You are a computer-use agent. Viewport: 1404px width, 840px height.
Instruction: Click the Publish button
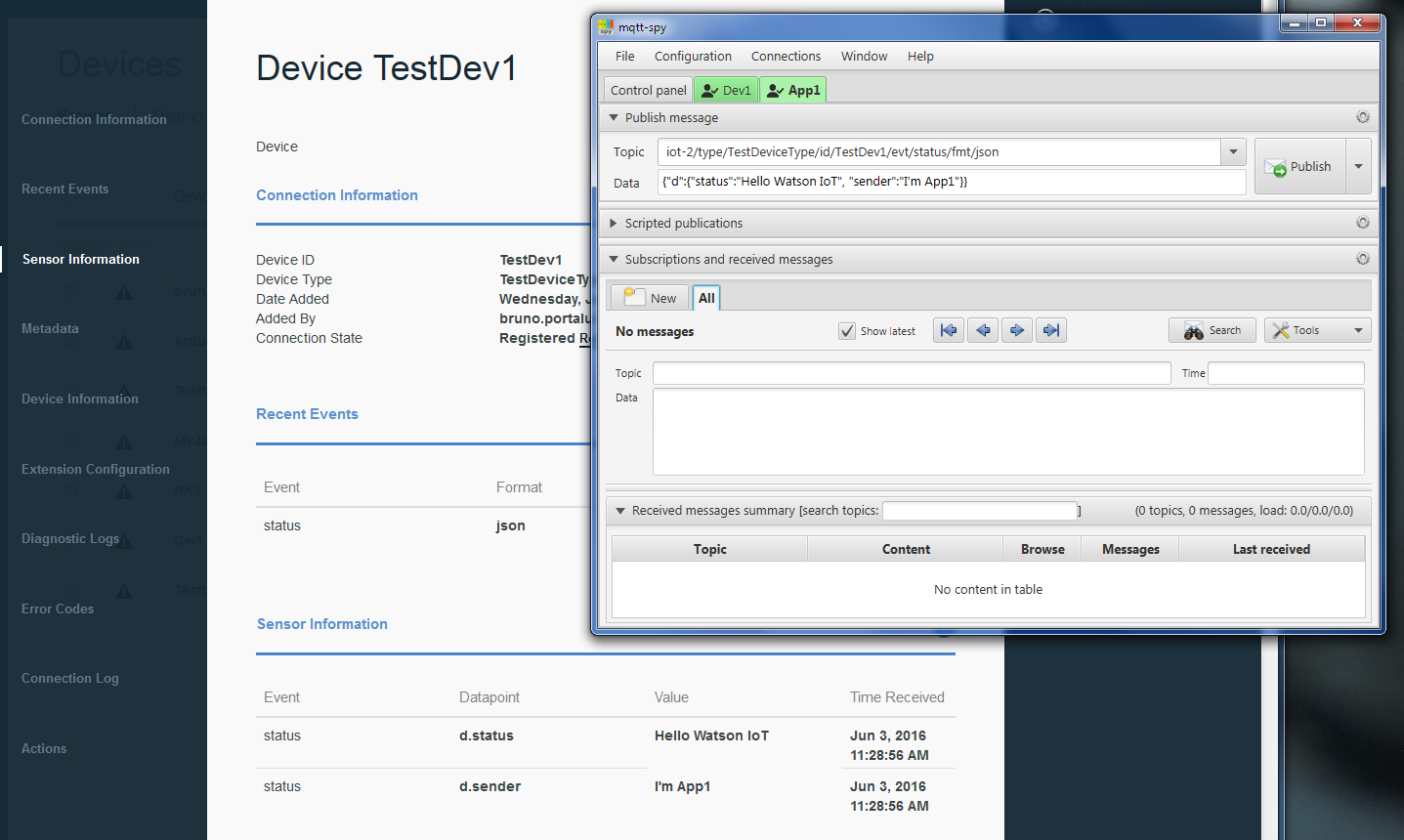coord(1300,166)
